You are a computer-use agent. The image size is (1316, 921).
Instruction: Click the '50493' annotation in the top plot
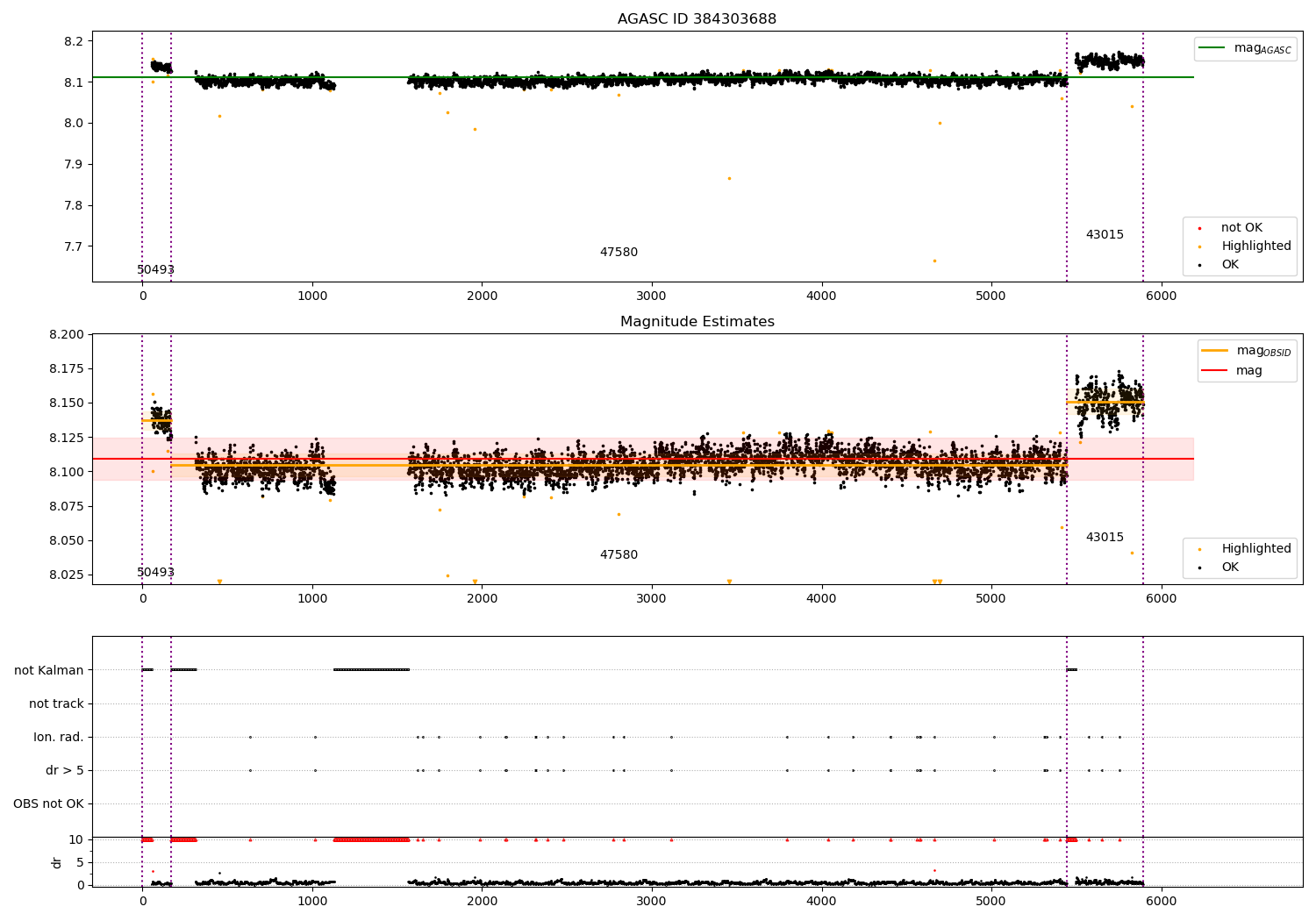(x=155, y=269)
